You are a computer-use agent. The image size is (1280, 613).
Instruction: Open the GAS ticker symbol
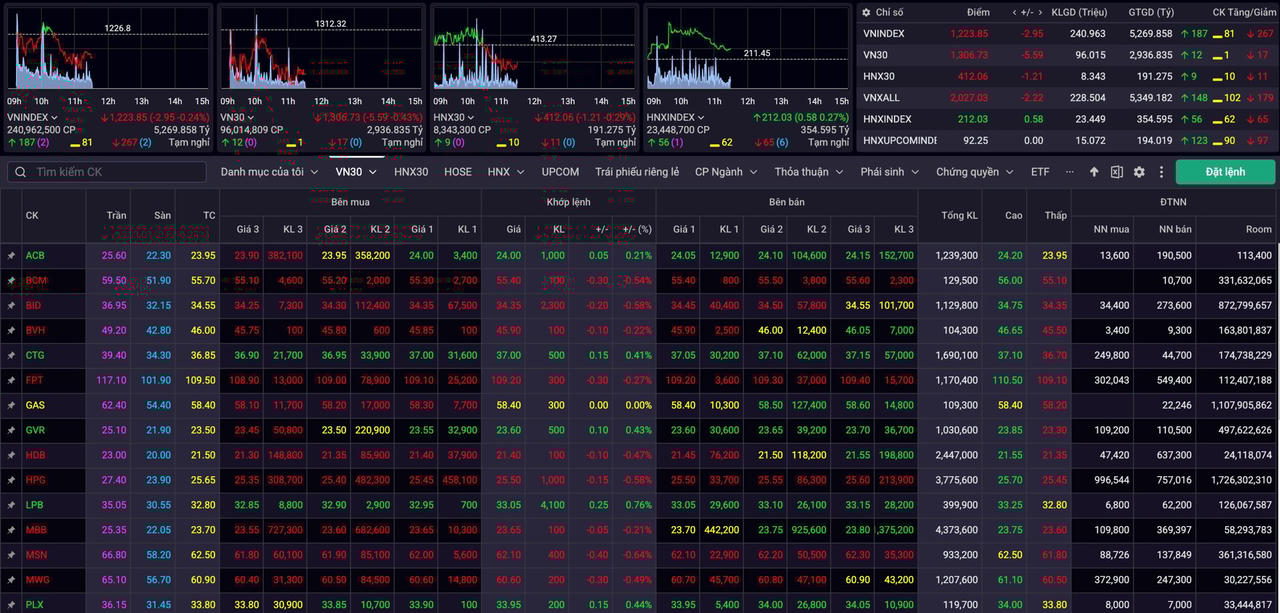pos(35,406)
